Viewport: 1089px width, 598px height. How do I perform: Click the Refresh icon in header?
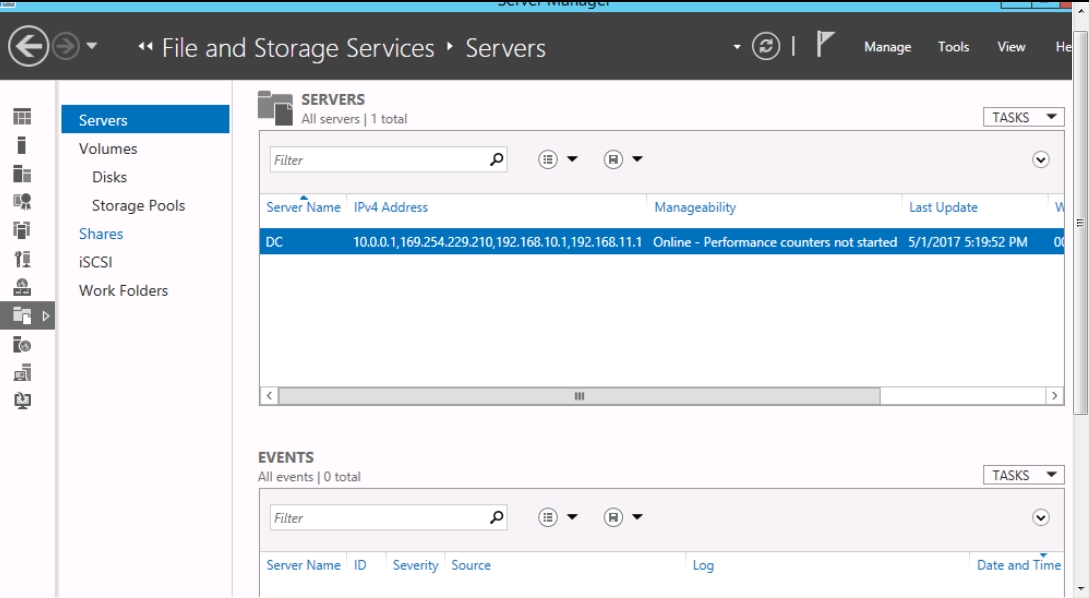[765, 47]
